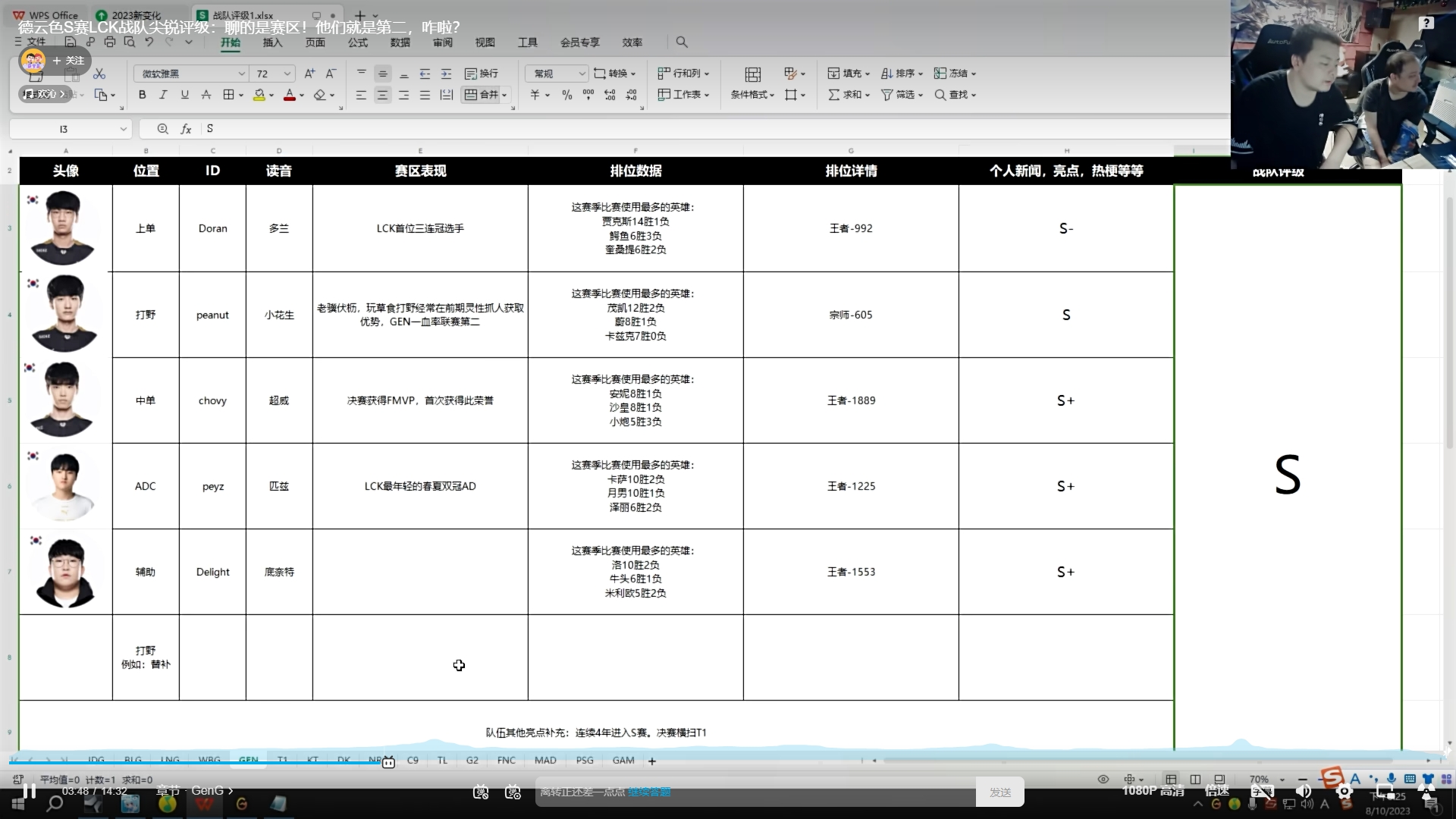Click the 排序 sort button
This screenshot has height=819, width=1456.
[902, 74]
